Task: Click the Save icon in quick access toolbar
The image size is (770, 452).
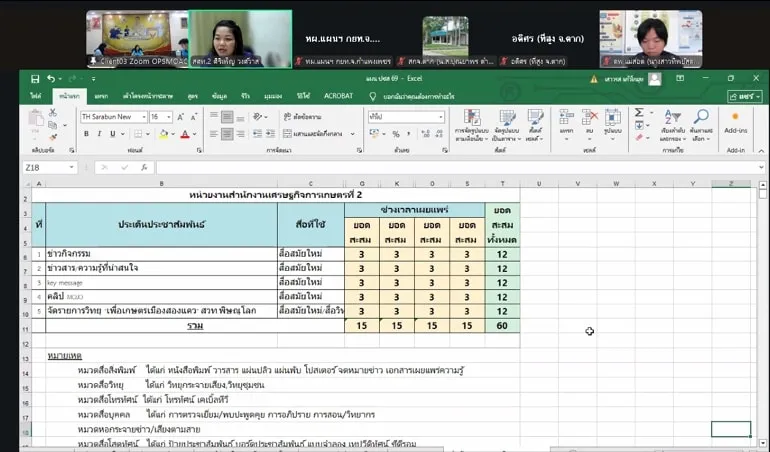Action: point(36,79)
